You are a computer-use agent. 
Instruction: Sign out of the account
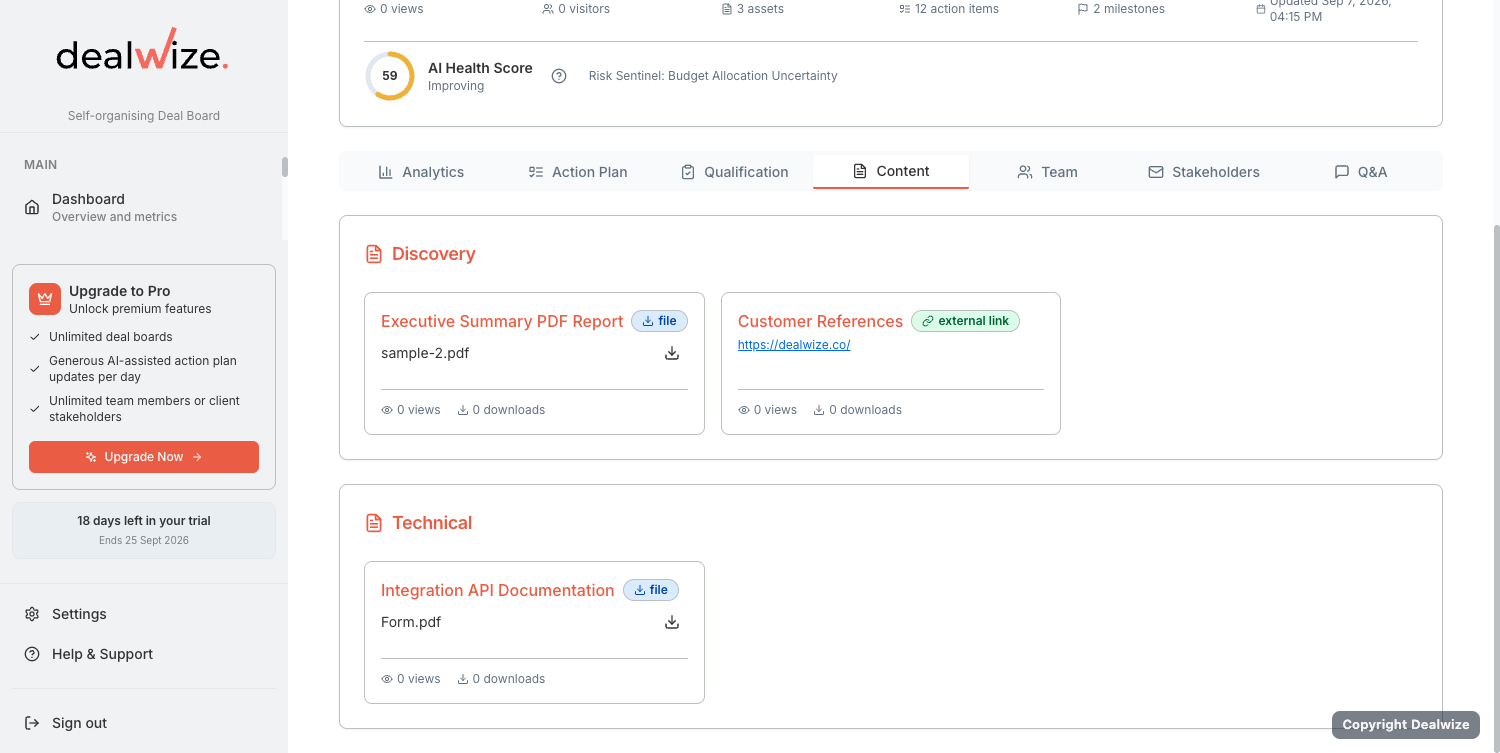pyautogui.click(x=144, y=723)
